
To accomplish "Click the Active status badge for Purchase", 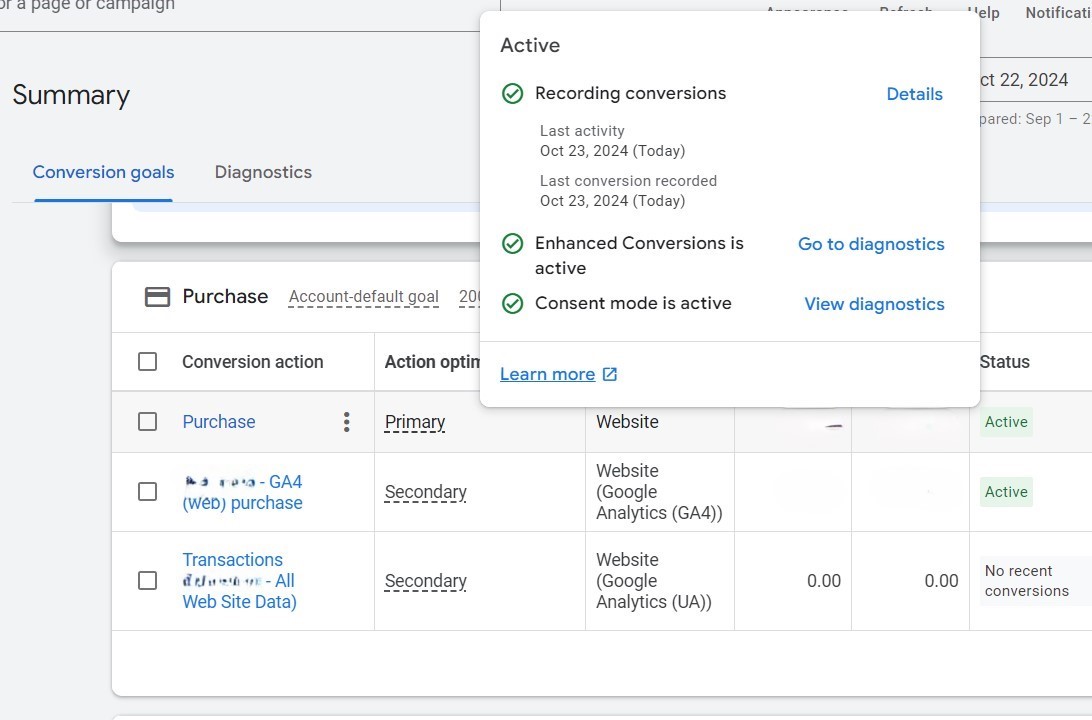I will coord(1006,422).
